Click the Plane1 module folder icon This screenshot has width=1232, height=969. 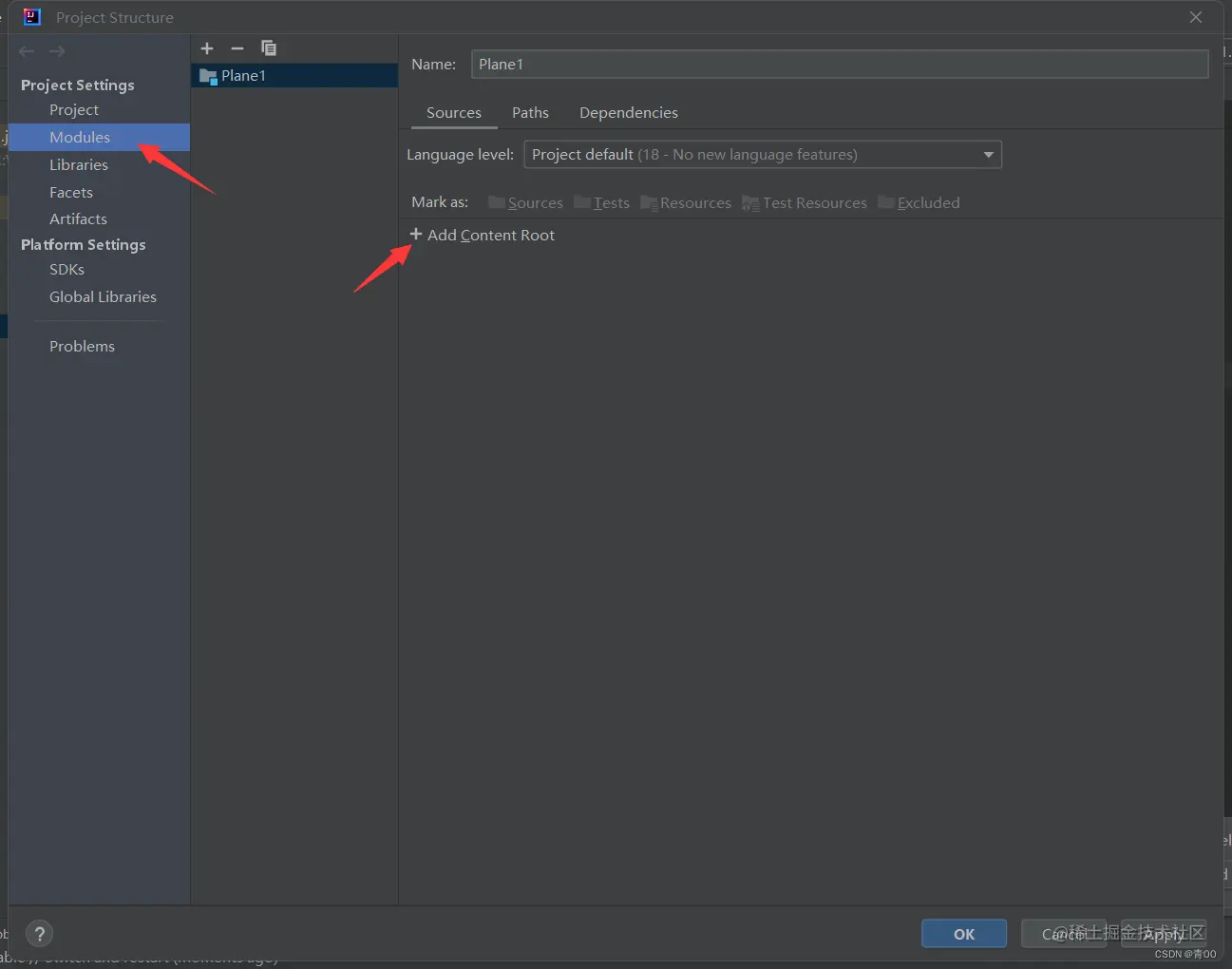208,76
